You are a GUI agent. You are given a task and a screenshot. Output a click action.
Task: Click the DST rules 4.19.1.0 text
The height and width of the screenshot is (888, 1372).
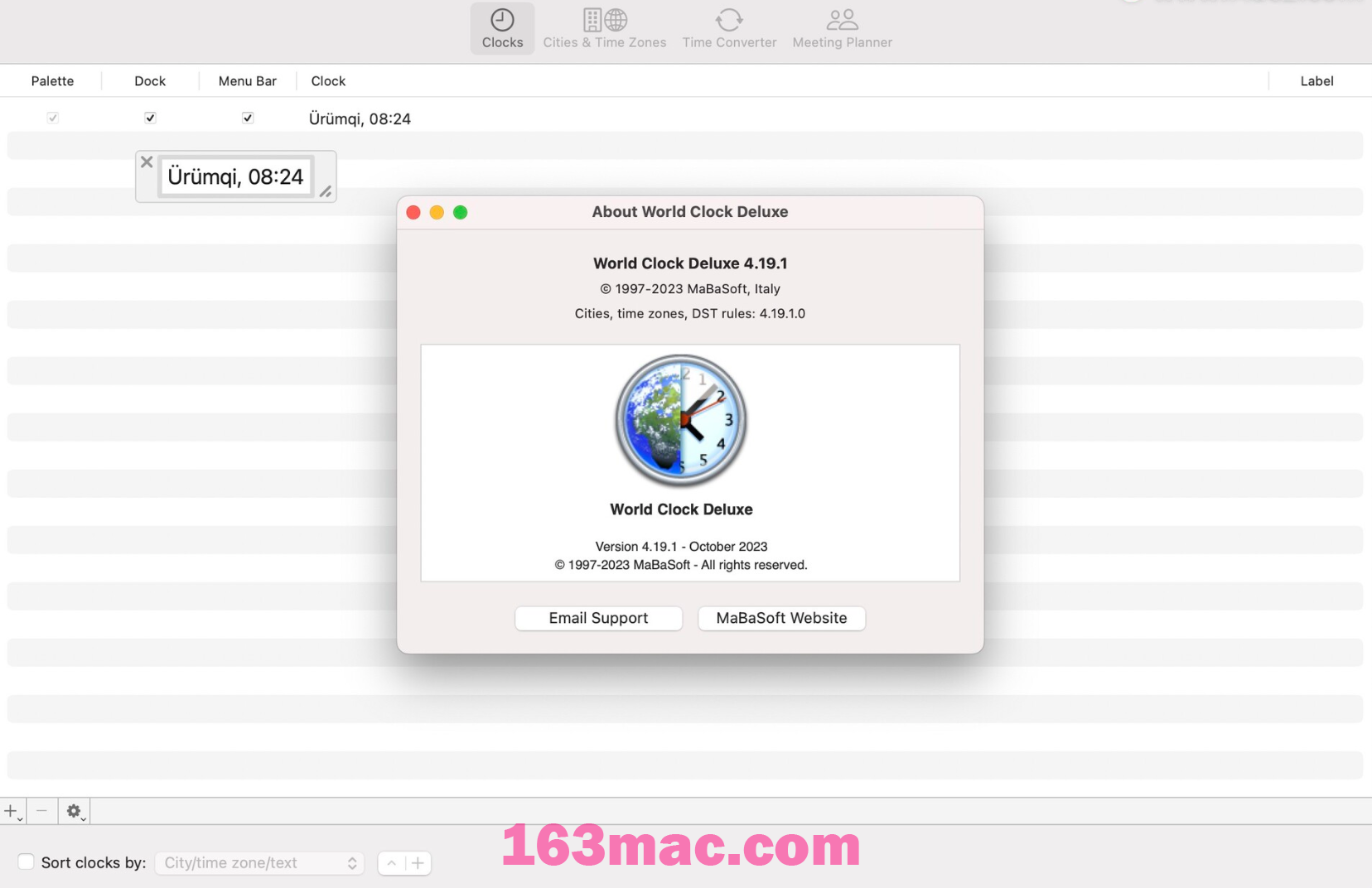pos(690,314)
